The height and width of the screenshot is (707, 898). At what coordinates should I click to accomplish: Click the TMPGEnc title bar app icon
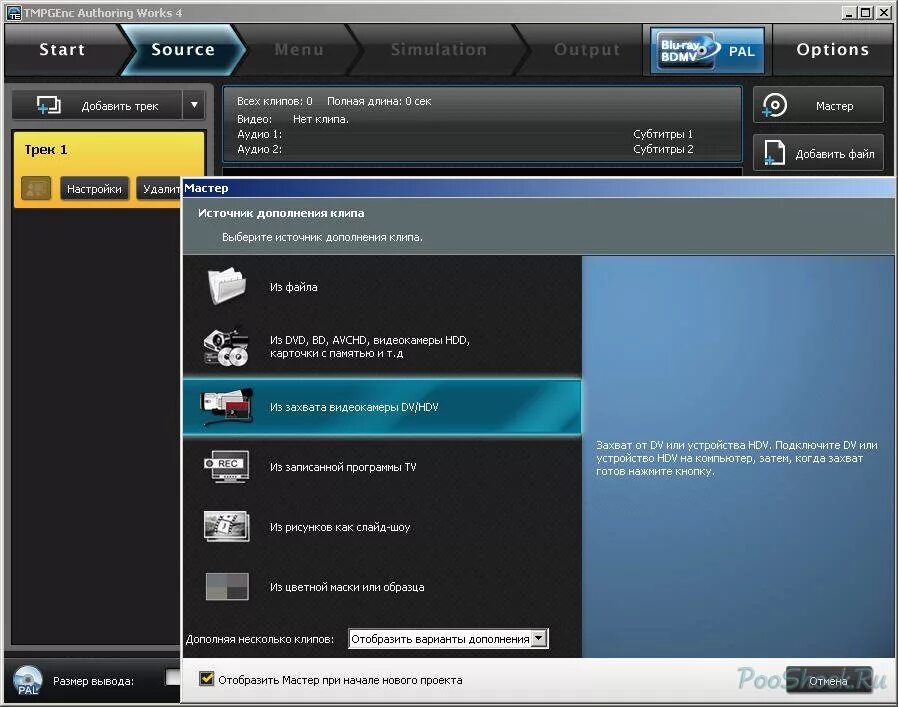[x=14, y=12]
